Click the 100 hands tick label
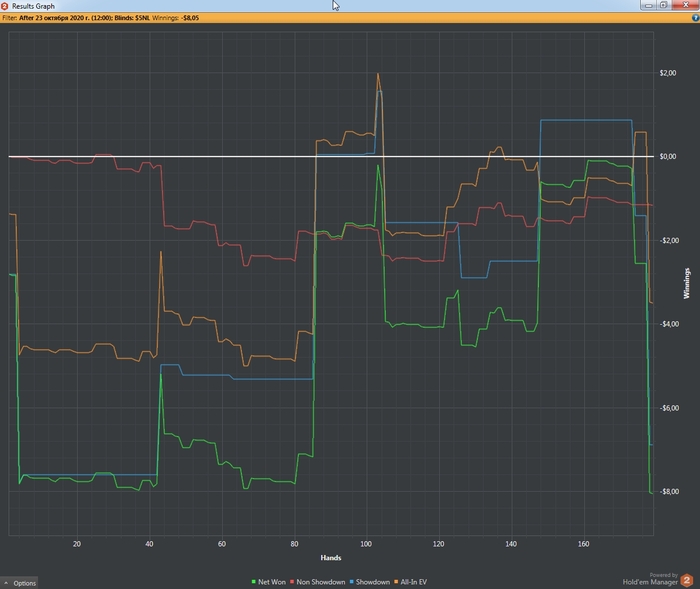 pyautogui.click(x=366, y=544)
